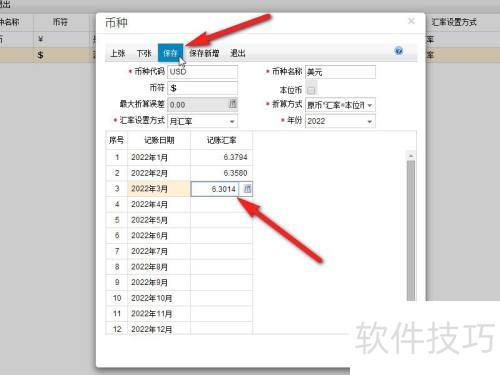Open the help icon in the dialog toolbar
The height and width of the screenshot is (375, 500).
coord(399,51)
